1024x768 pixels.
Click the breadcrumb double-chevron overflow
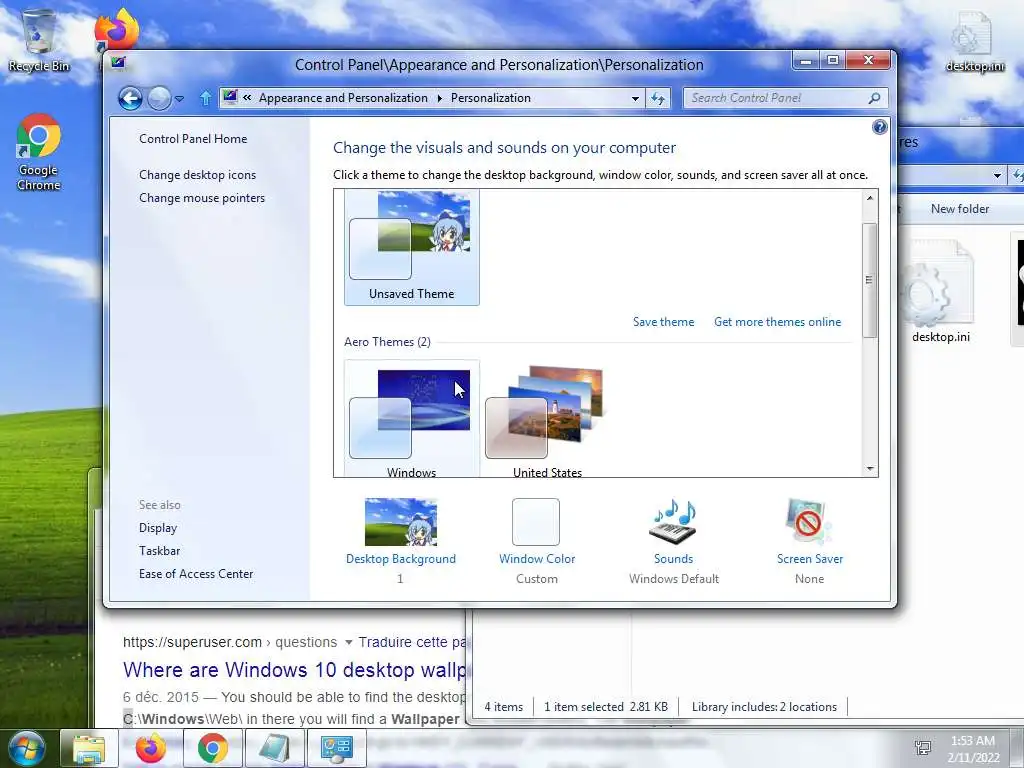[x=247, y=98]
